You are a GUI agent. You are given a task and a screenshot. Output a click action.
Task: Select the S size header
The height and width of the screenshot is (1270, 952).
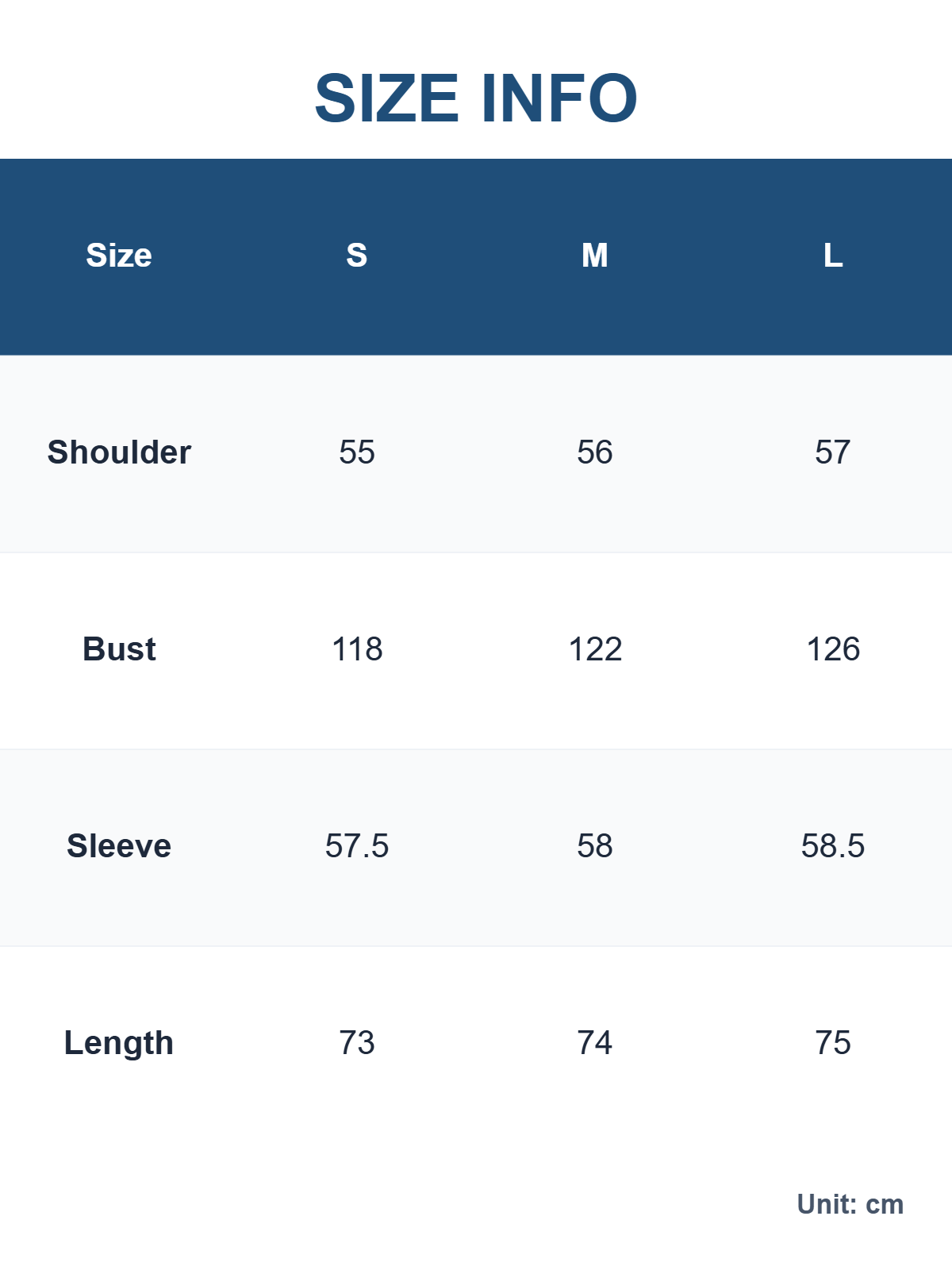[x=357, y=256]
